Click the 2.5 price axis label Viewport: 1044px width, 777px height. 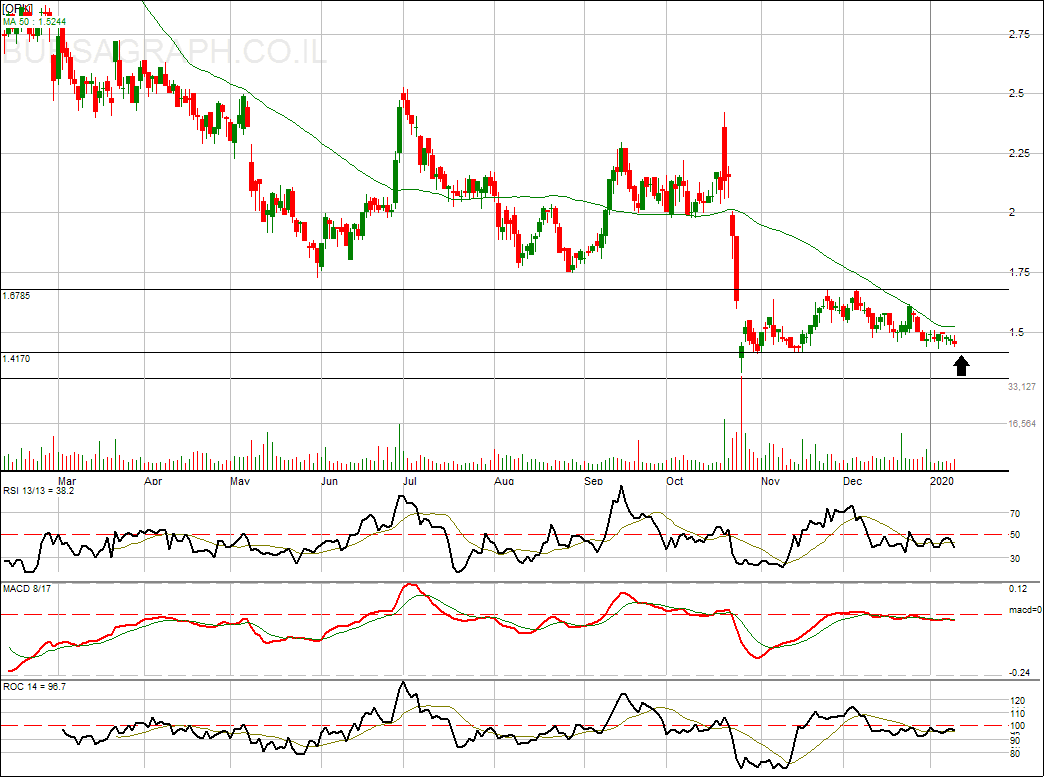coord(1017,94)
